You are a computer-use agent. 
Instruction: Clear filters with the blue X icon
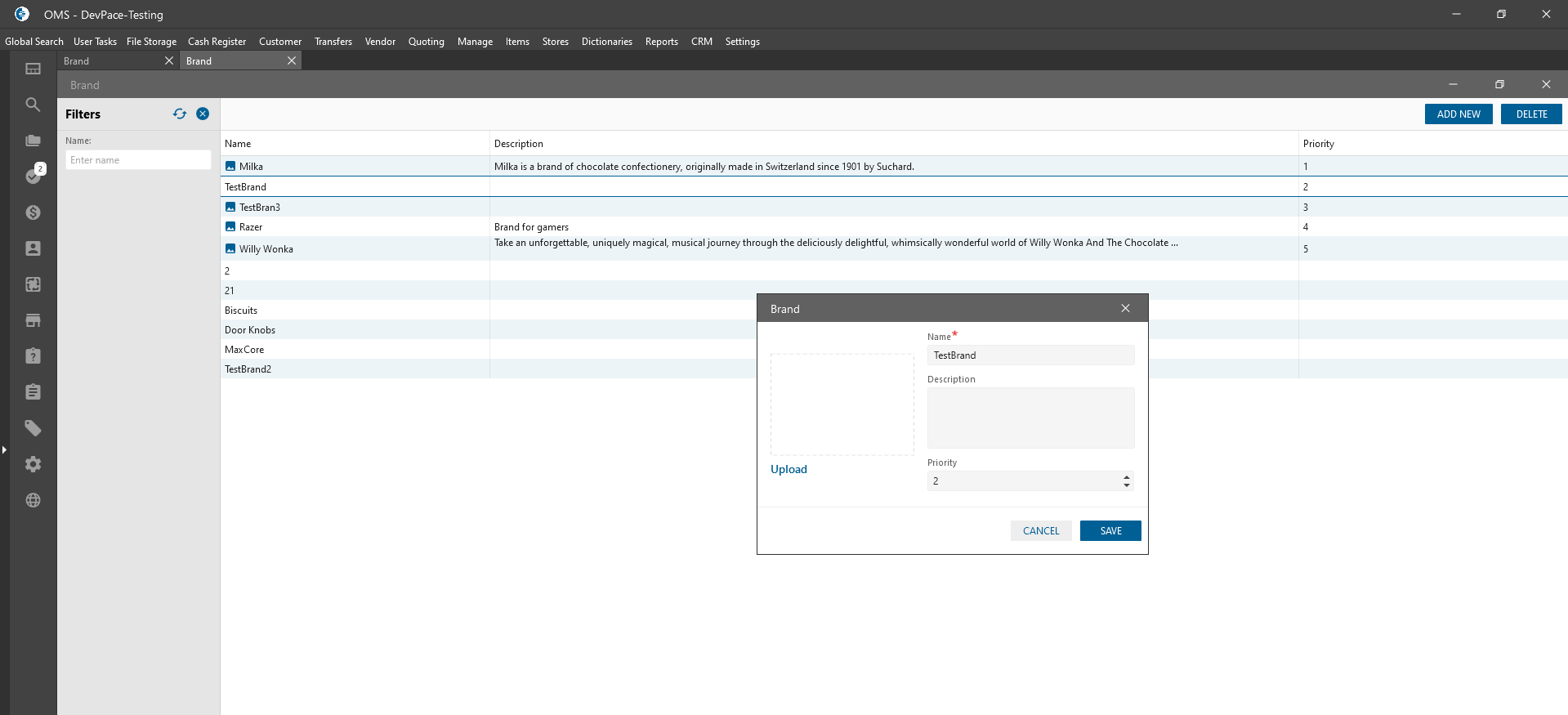(x=203, y=114)
